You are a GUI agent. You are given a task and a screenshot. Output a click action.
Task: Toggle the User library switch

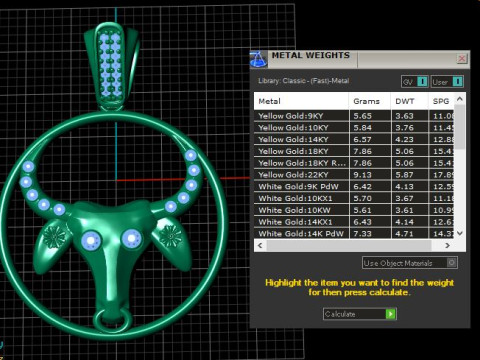447,82
